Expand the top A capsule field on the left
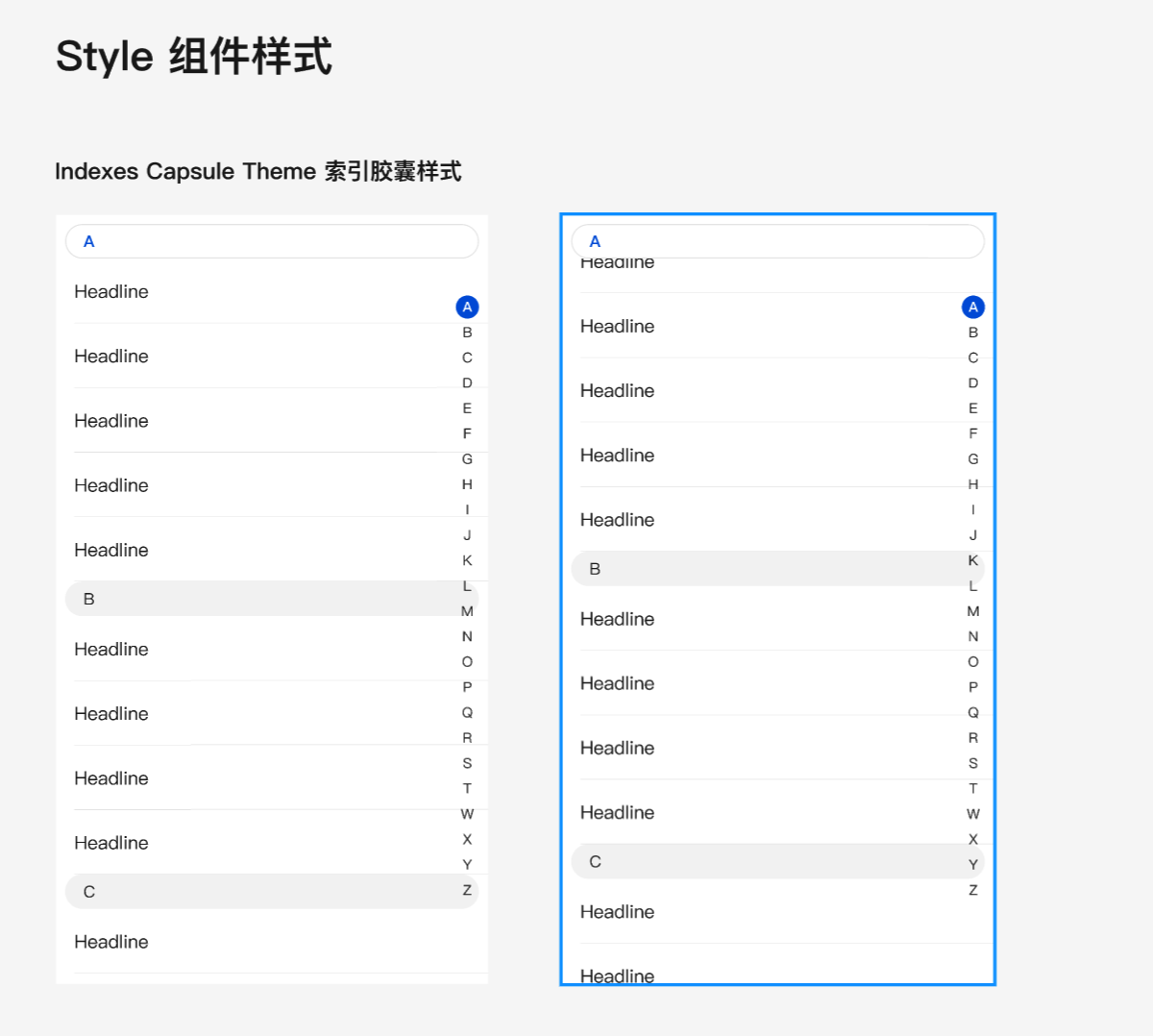1153x1036 pixels. tap(272, 241)
